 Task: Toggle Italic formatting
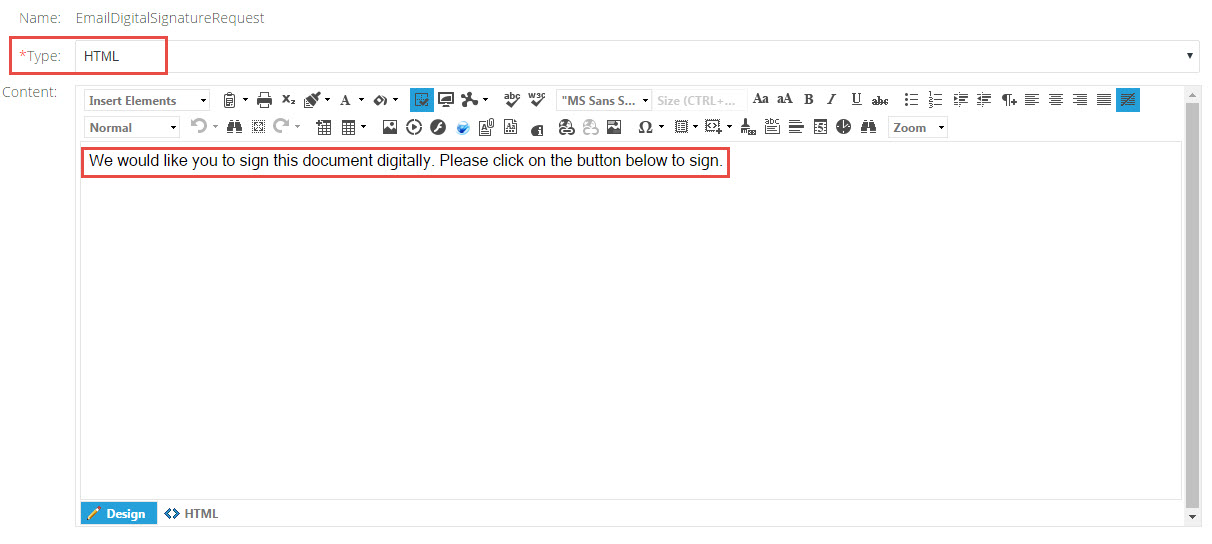(832, 100)
